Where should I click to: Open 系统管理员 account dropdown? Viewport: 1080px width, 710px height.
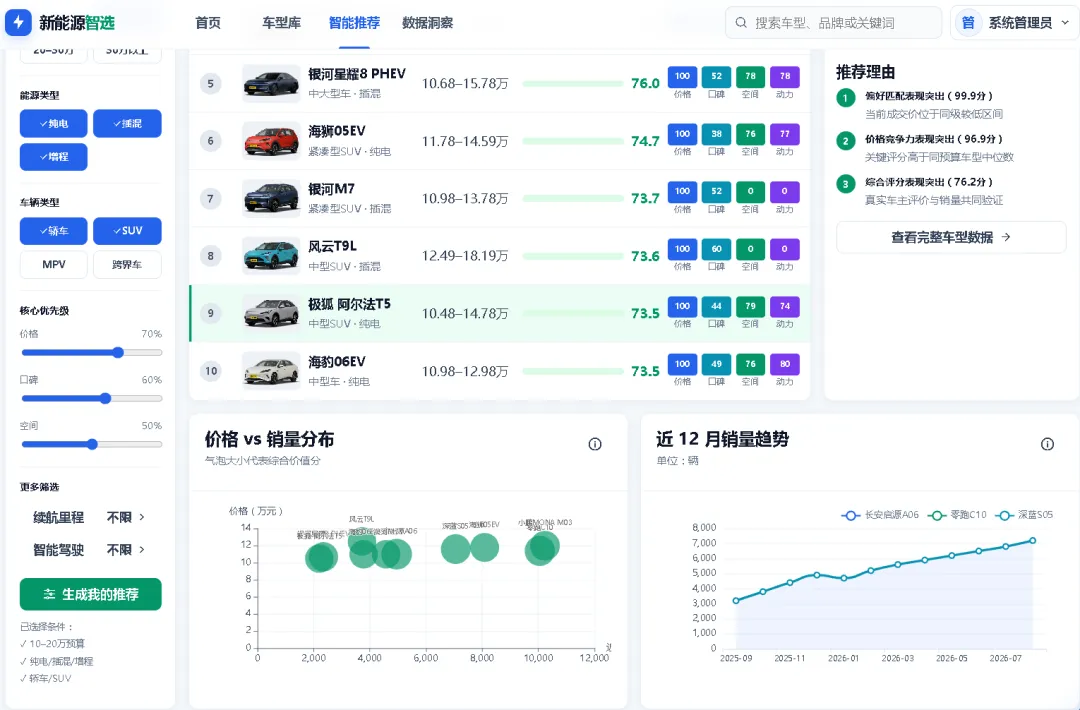(1013, 23)
